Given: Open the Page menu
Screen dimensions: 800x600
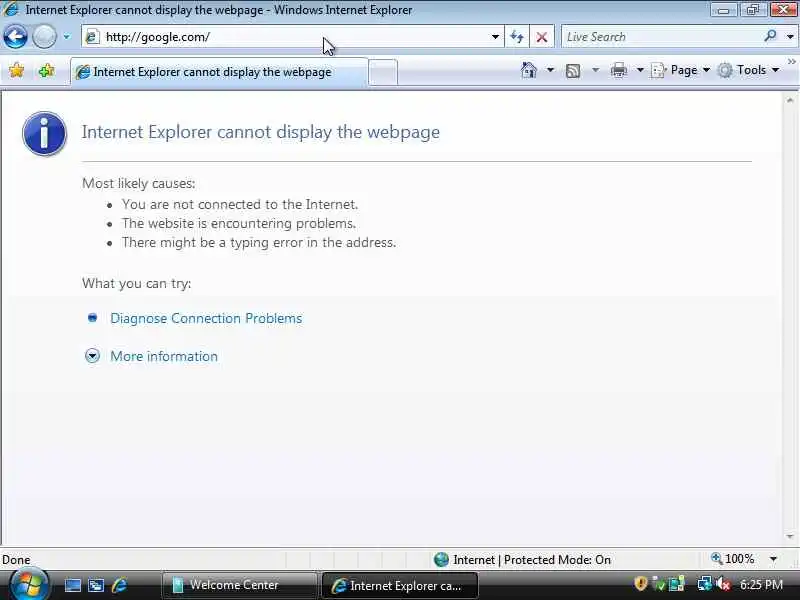Looking at the screenshot, I should click(x=681, y=70).
